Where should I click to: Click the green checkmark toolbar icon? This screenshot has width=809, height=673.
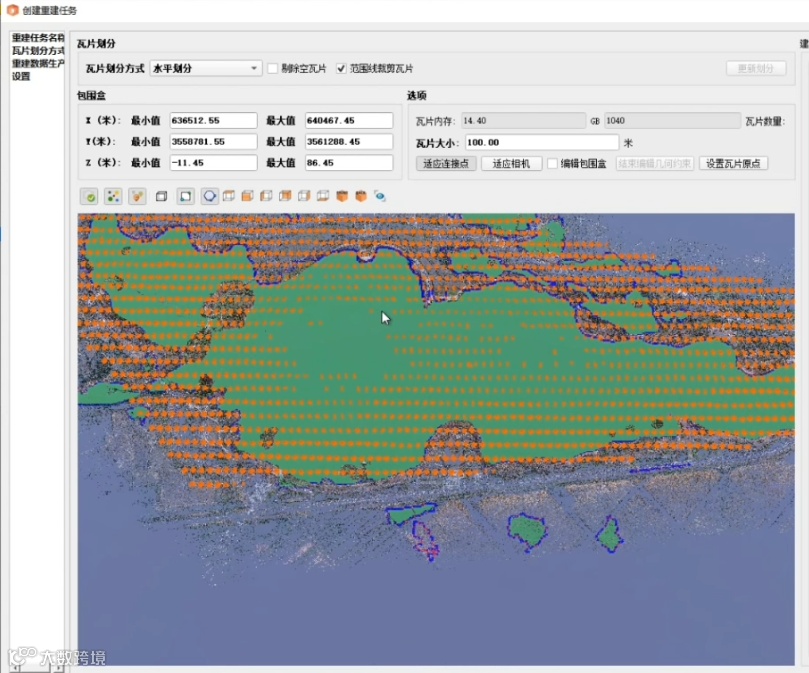point(90,197)
